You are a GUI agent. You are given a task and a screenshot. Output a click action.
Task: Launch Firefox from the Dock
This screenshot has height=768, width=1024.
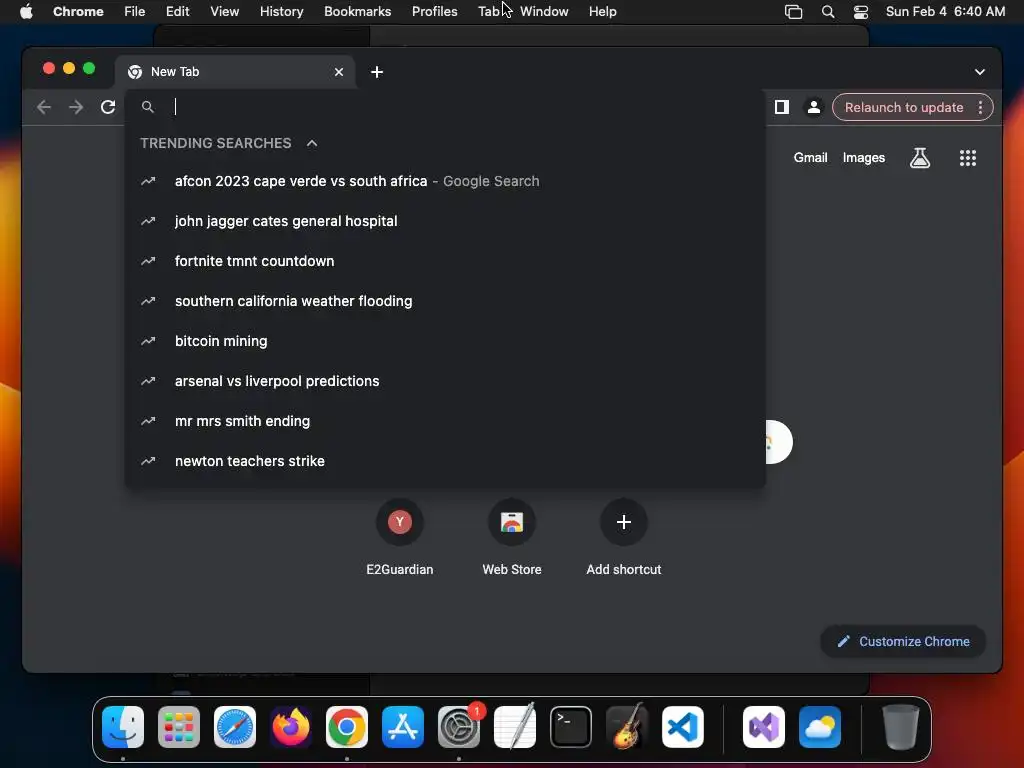291,727
